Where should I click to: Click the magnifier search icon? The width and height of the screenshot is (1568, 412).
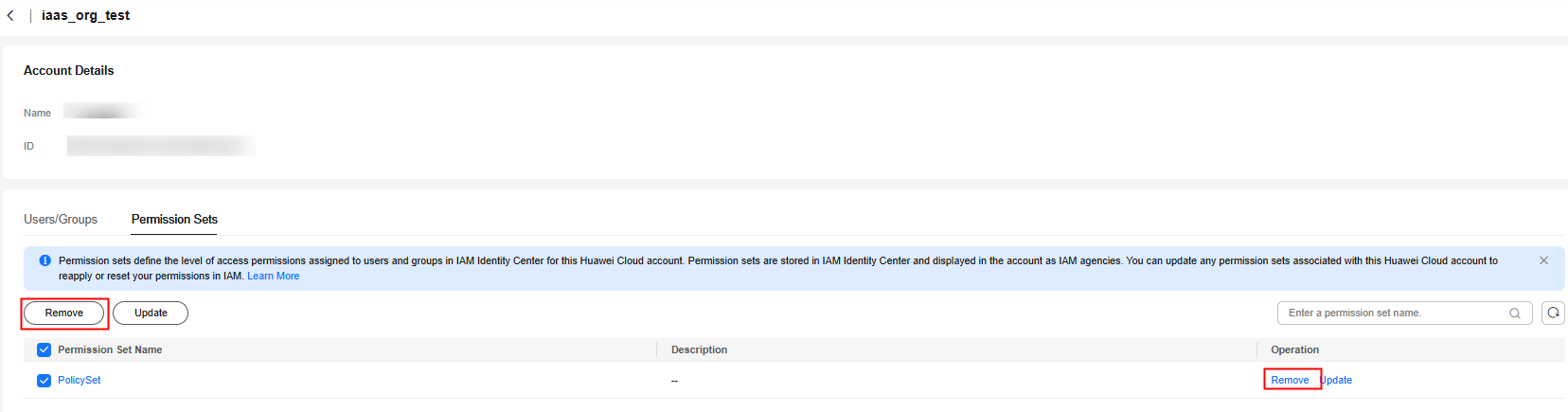point(1515,313)
